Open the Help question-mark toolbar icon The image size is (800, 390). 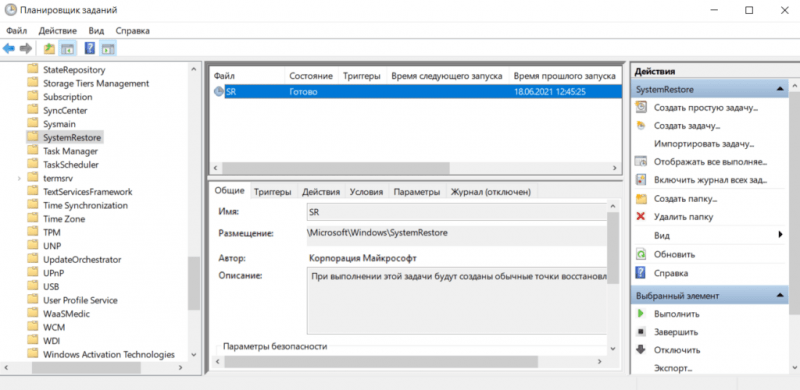(90, 48)
